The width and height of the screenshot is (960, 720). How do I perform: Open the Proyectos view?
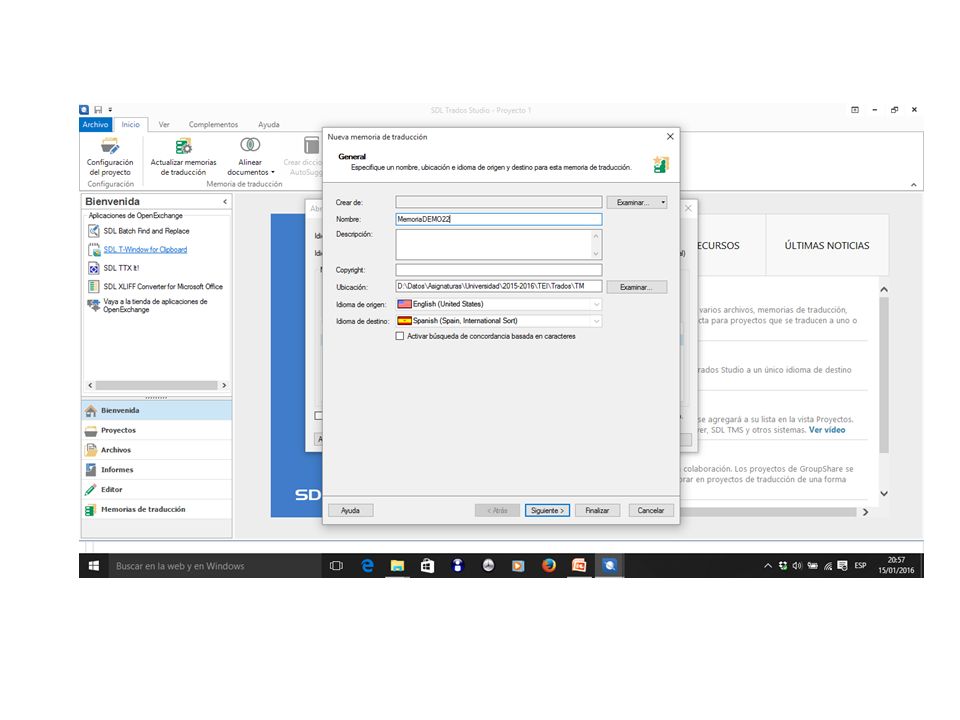tap(157, 430)
